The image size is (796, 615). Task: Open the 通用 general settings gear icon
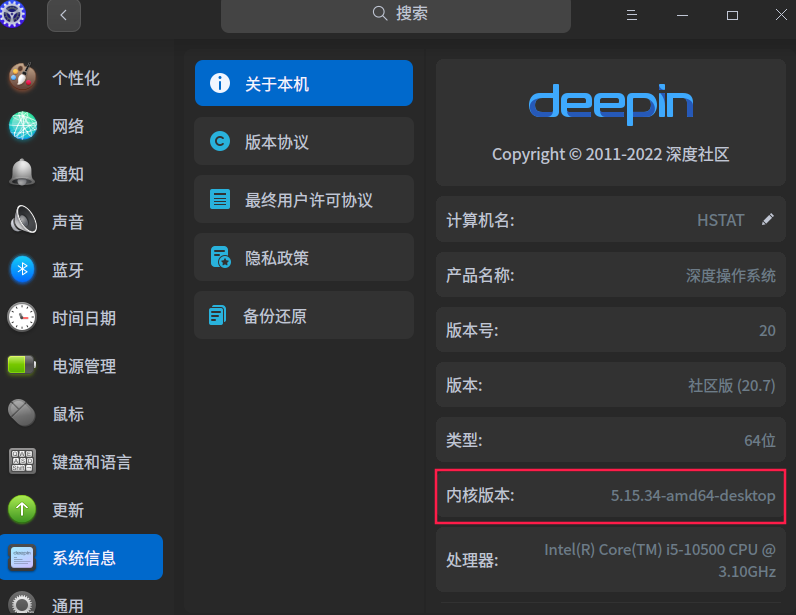pos(22,603)
